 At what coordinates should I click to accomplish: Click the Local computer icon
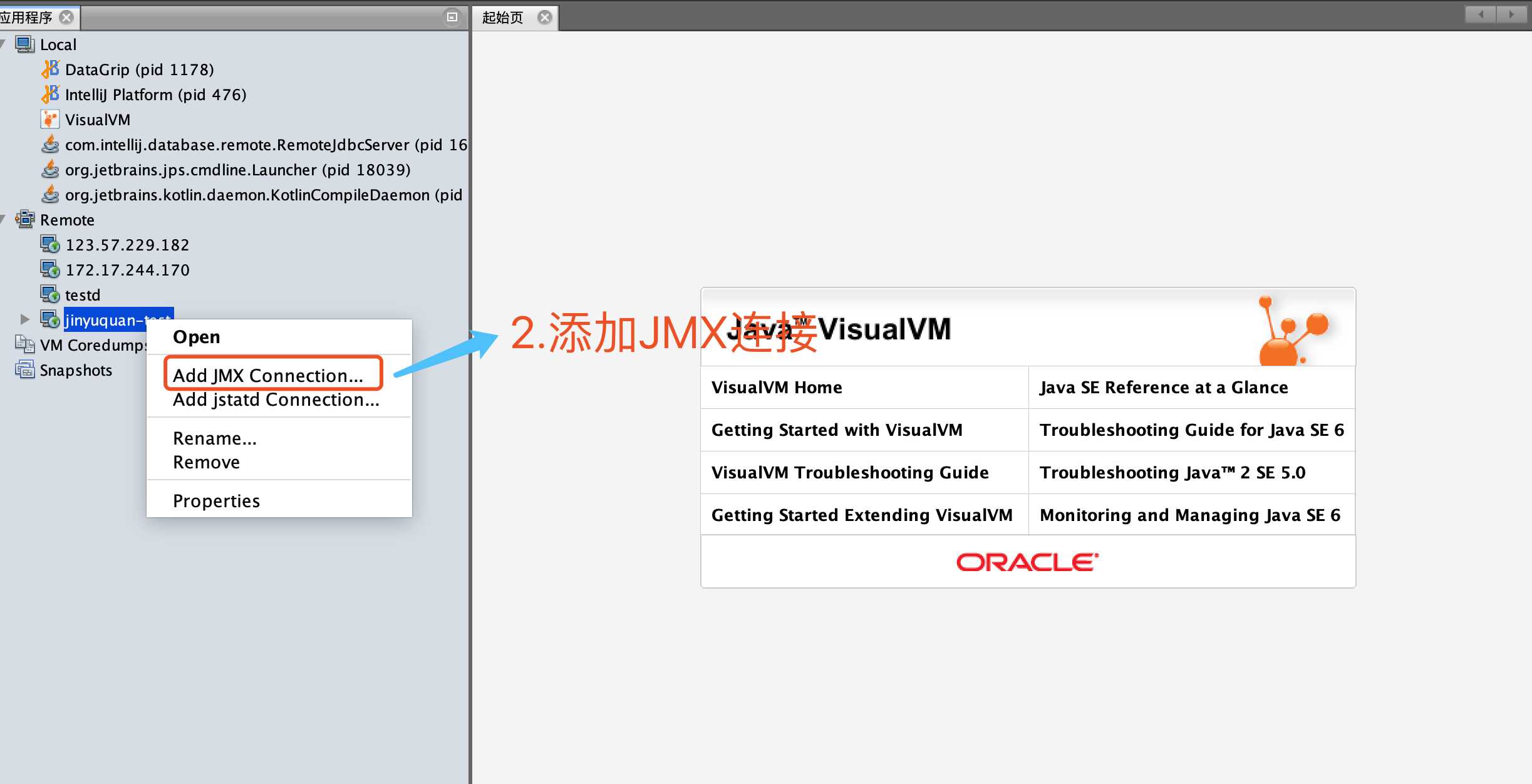[x=25, y=44]
